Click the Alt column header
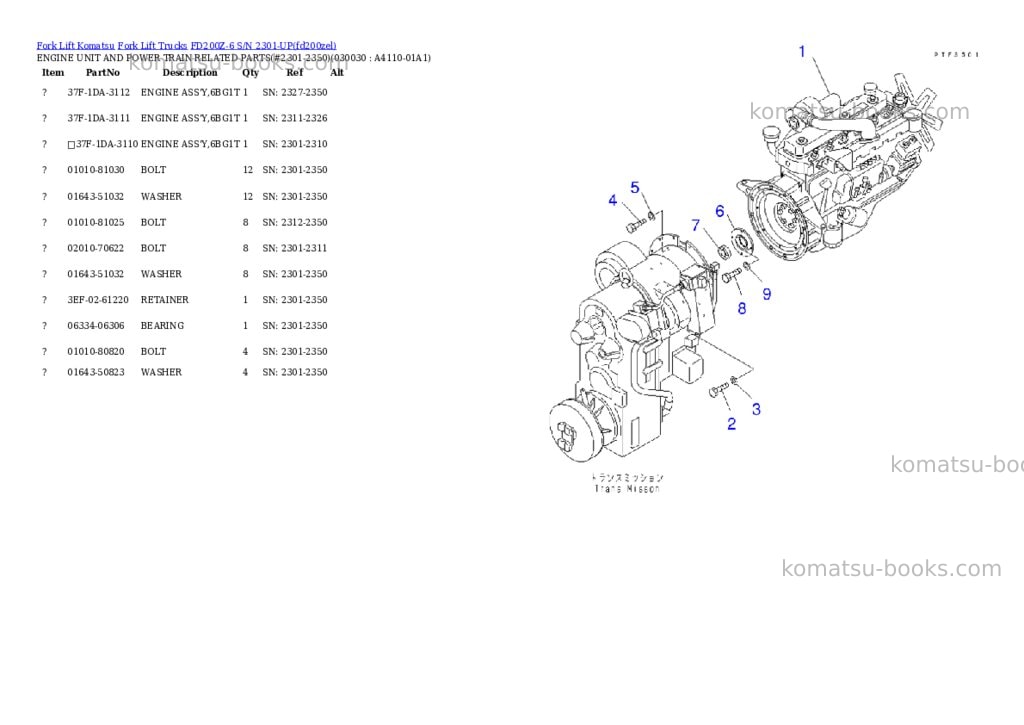1024x725 pixels. tap(337, 72)
